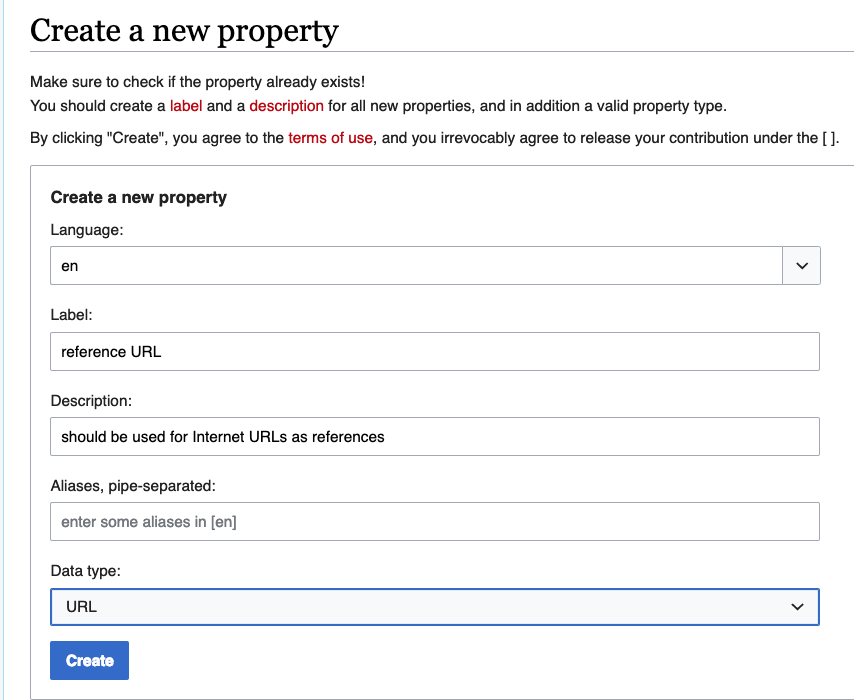The height and width of the screenshot is (700, 854).
Task: Follow the "terms of use" link
Action: click(x=331, y=138)
